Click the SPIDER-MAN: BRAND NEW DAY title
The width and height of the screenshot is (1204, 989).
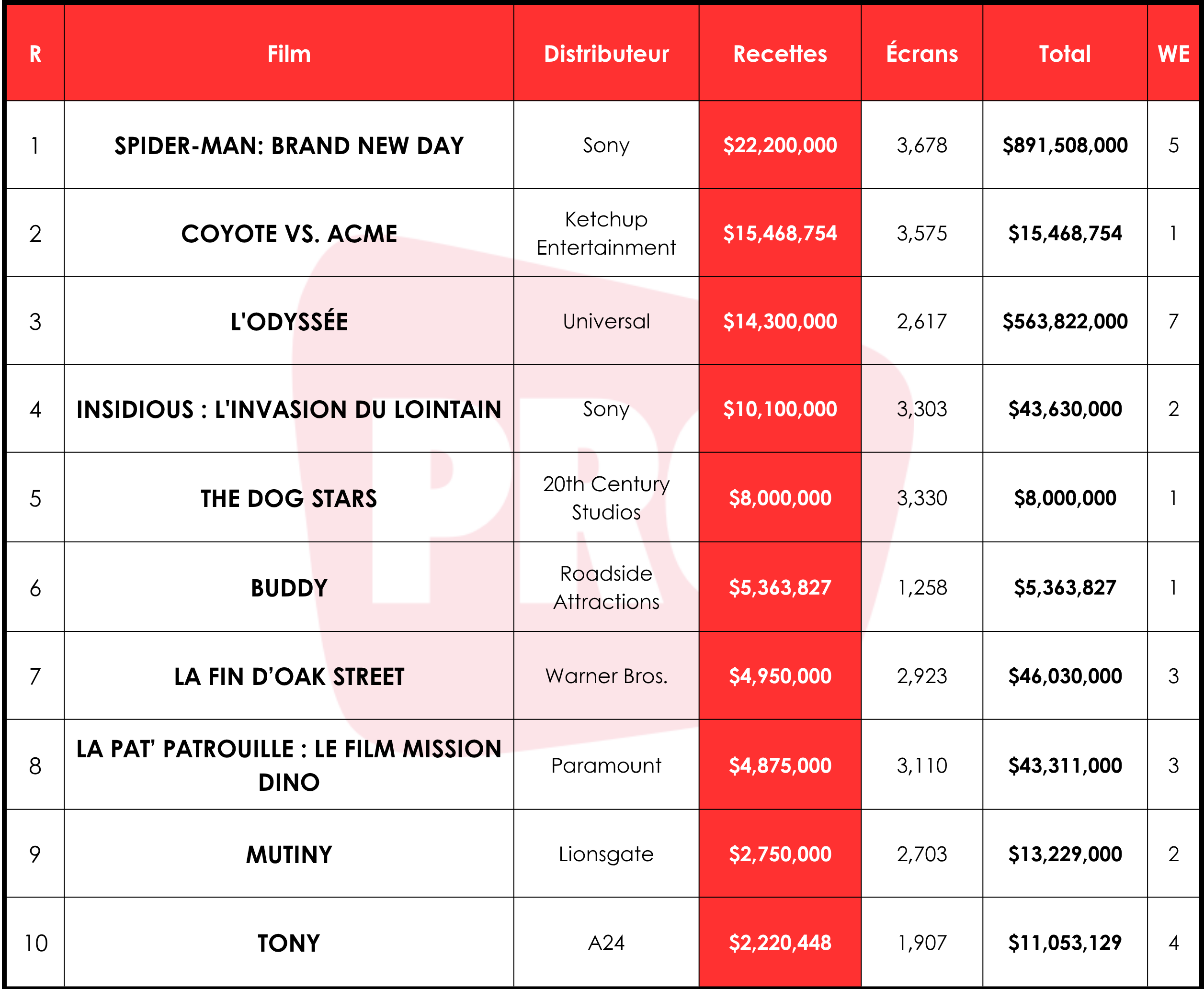click(x=289, y=146)
